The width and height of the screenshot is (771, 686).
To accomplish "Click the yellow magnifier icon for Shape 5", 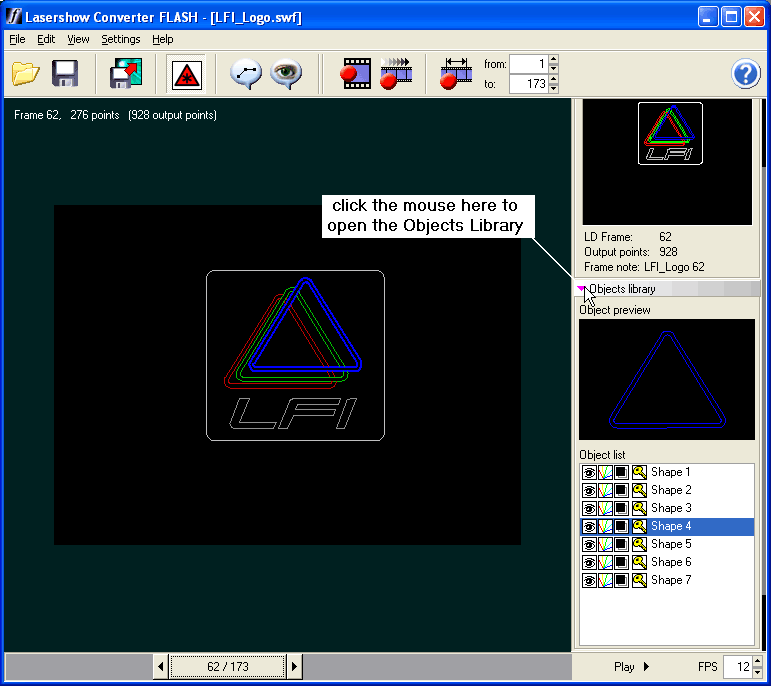I will pyautogui.click(x=639, y=544).
